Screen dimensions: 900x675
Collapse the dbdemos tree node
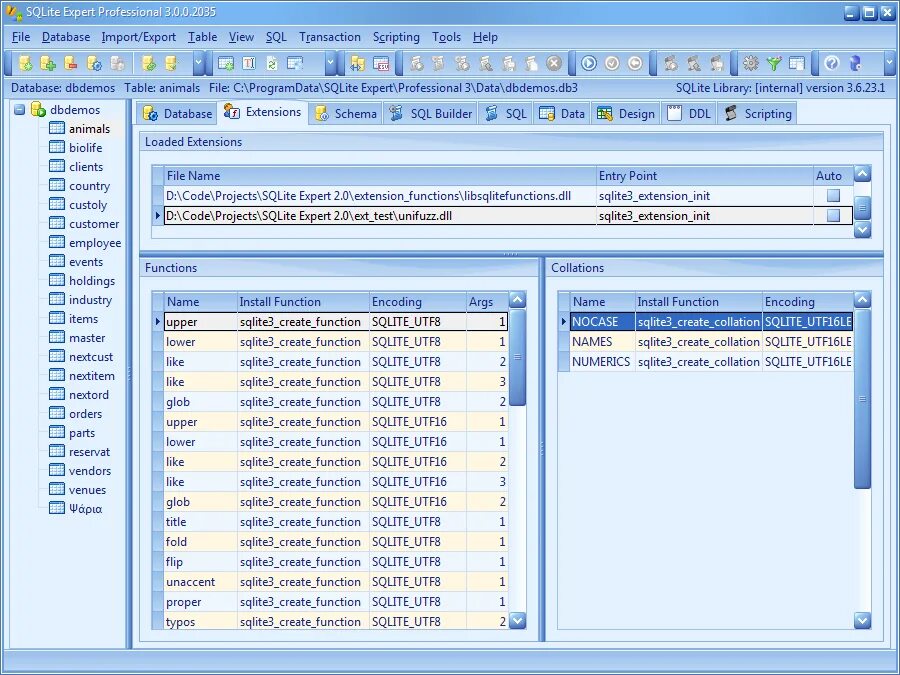coord(20,109)
